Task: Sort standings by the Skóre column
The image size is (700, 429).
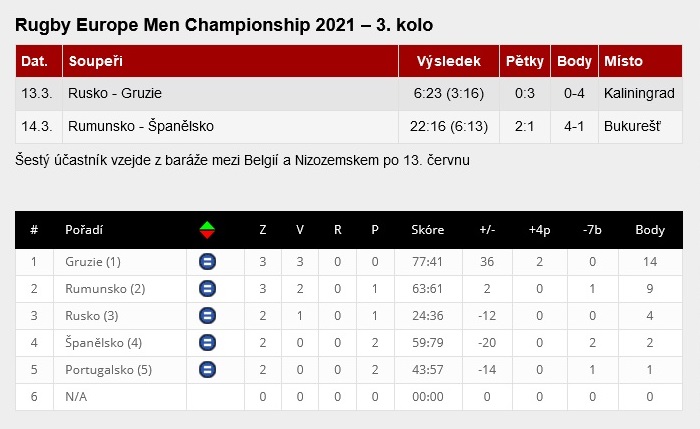Action: click(x=428, y=230)
